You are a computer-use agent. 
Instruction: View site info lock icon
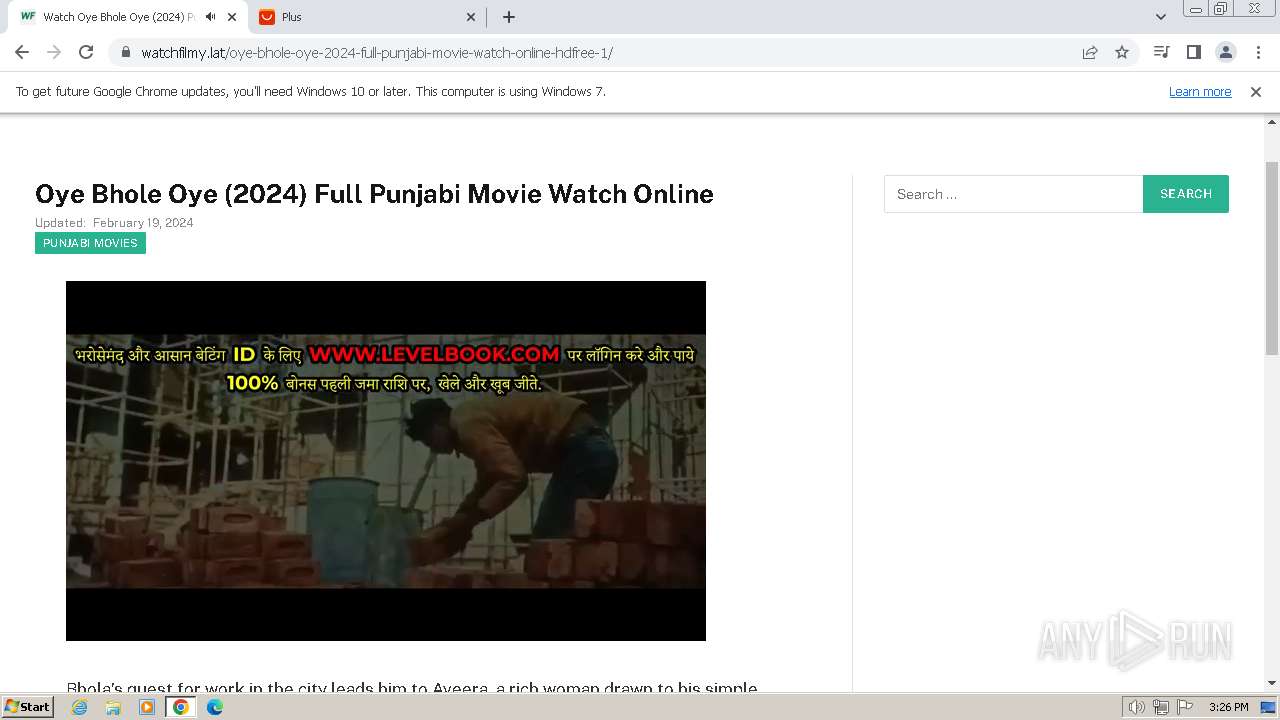pyautogui.click(x=125, y=52)
